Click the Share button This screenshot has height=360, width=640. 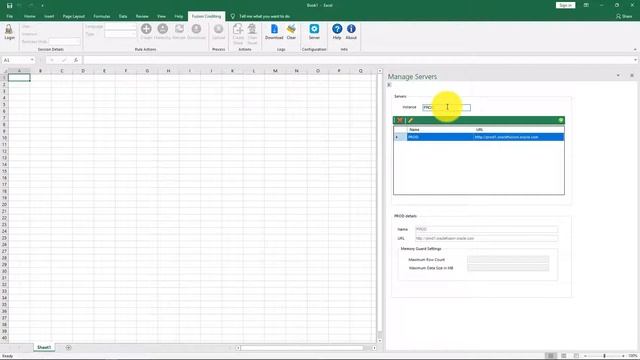[624, 16]
